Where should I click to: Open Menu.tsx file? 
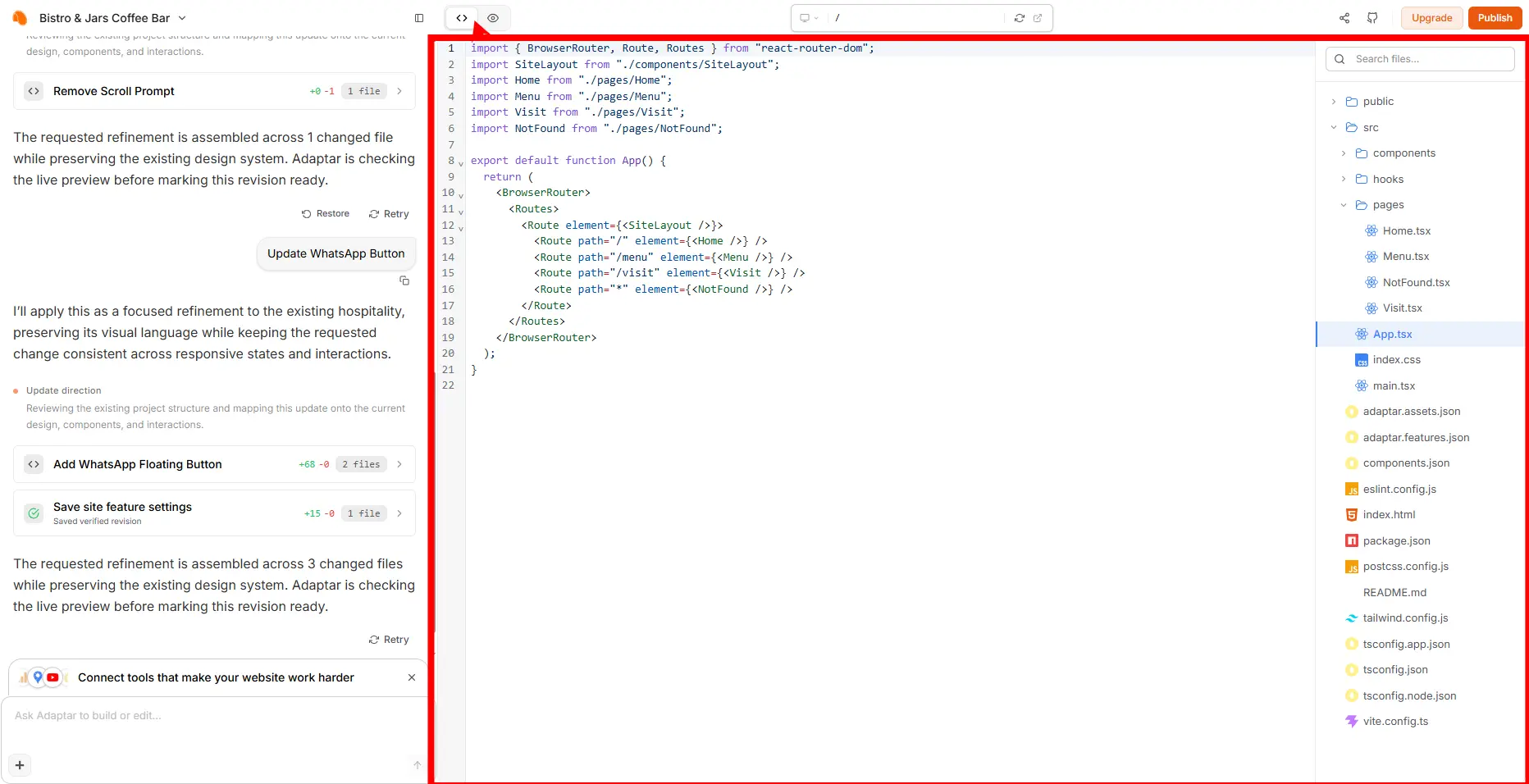pos(1420,257)
